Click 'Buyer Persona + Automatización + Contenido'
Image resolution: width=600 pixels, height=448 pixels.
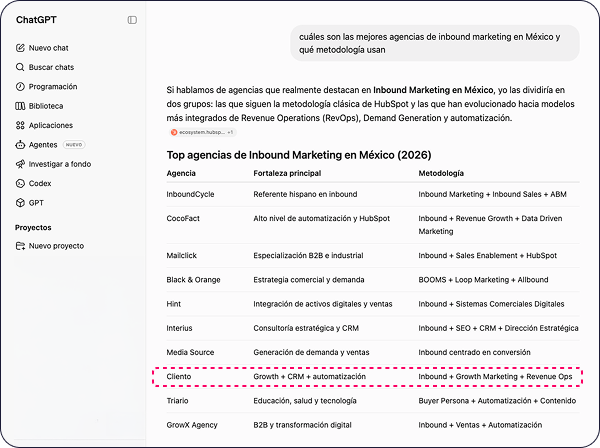pyautogui.click(x=497, y=401)
